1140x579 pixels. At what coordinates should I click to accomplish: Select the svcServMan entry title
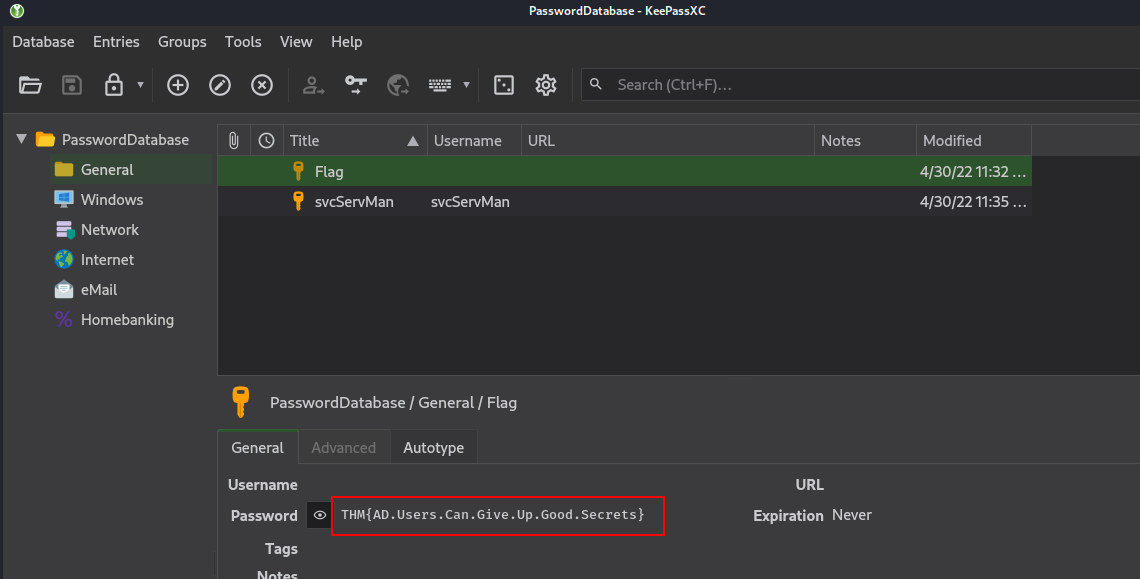pos(354,201)
